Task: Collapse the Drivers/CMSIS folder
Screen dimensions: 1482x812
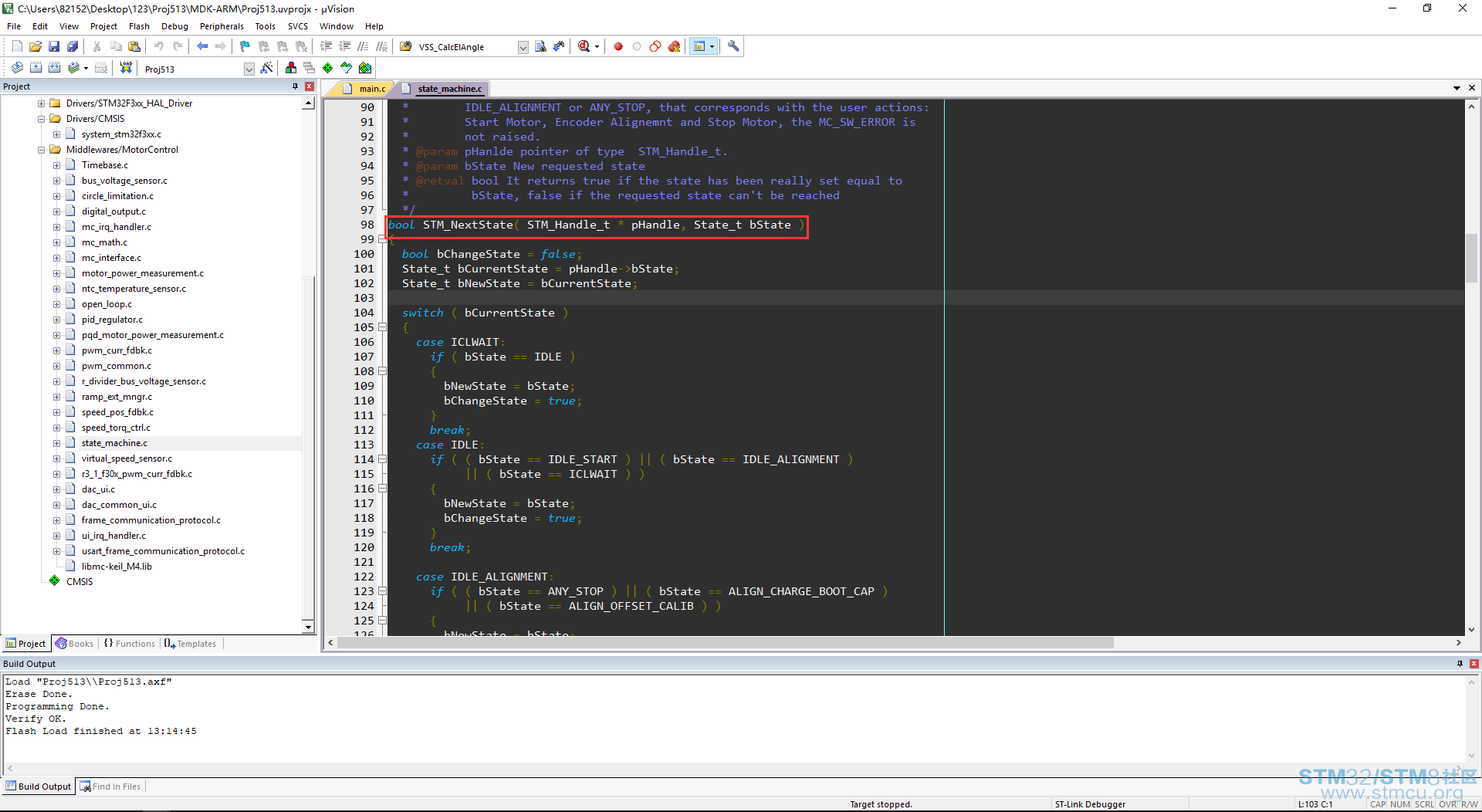Action: coord(42,119)
